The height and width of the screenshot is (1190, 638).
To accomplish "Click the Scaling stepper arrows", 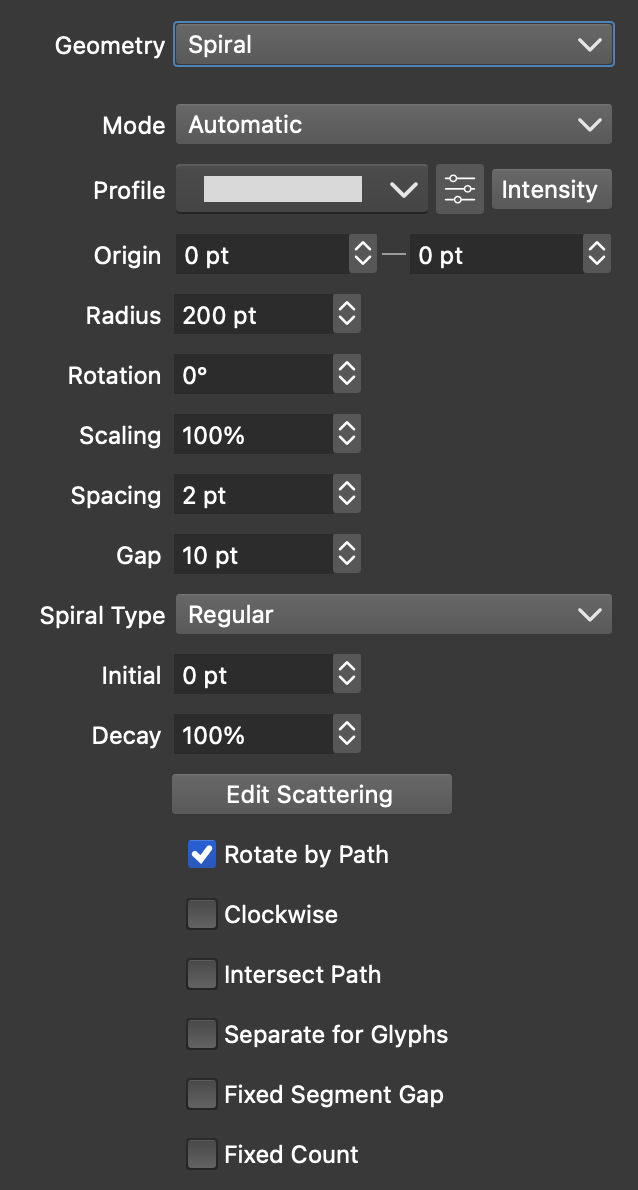I will point(347,435).
